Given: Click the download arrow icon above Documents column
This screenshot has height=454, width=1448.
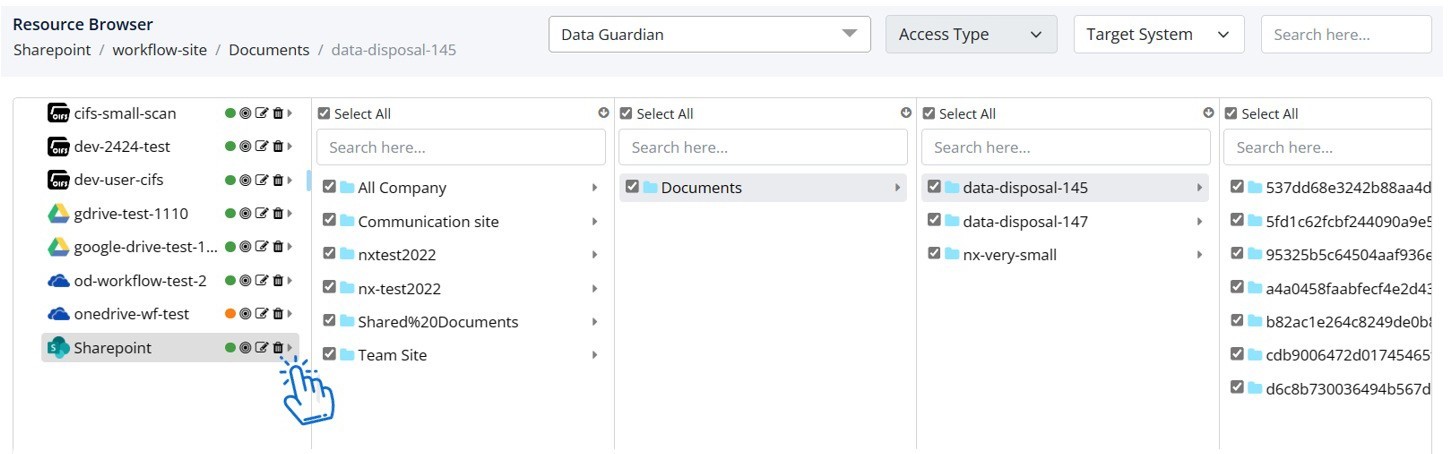Looking at the screenshot, I should [x=906, y=113].
